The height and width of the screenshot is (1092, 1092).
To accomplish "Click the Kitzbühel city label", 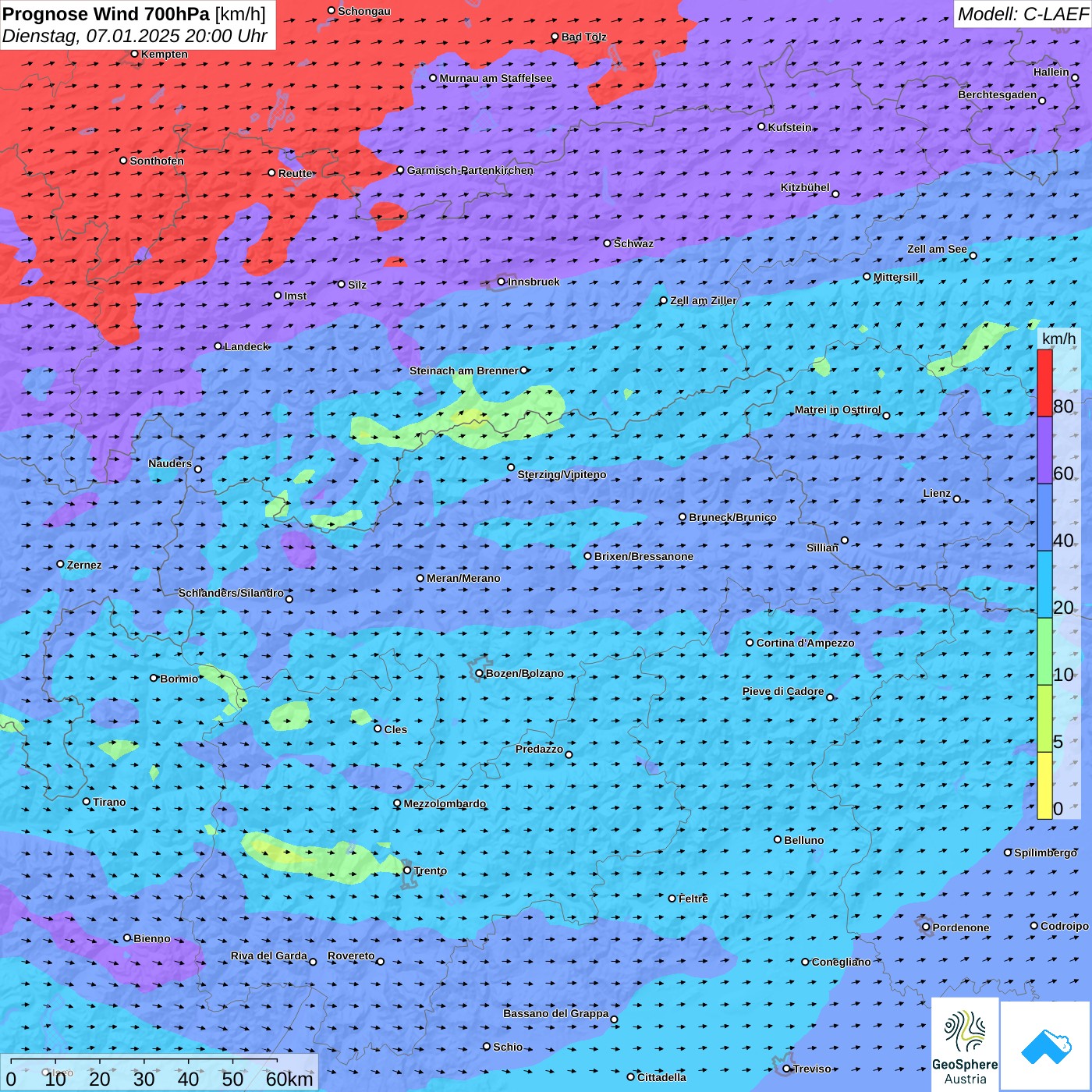I will [805, 187].
